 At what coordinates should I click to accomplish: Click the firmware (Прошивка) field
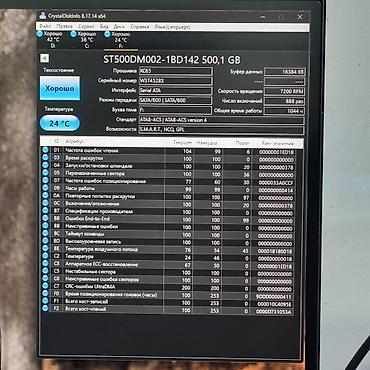(x=175, y=71)
